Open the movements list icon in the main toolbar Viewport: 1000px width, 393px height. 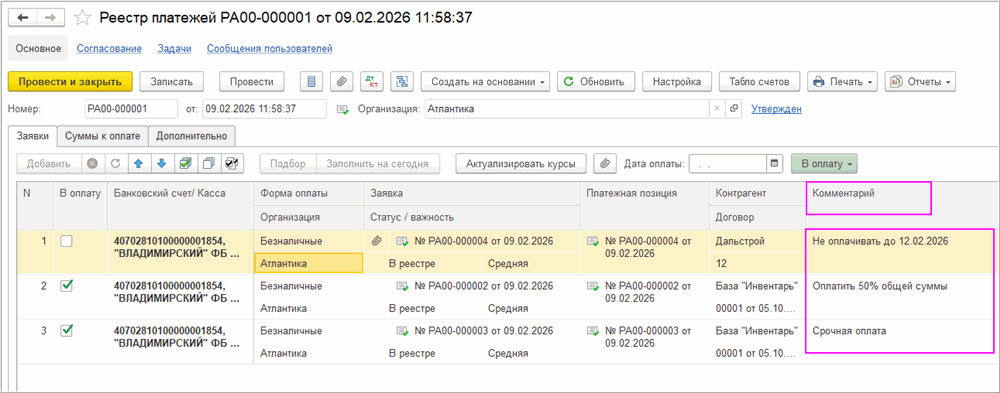click(x=311, y=82)
